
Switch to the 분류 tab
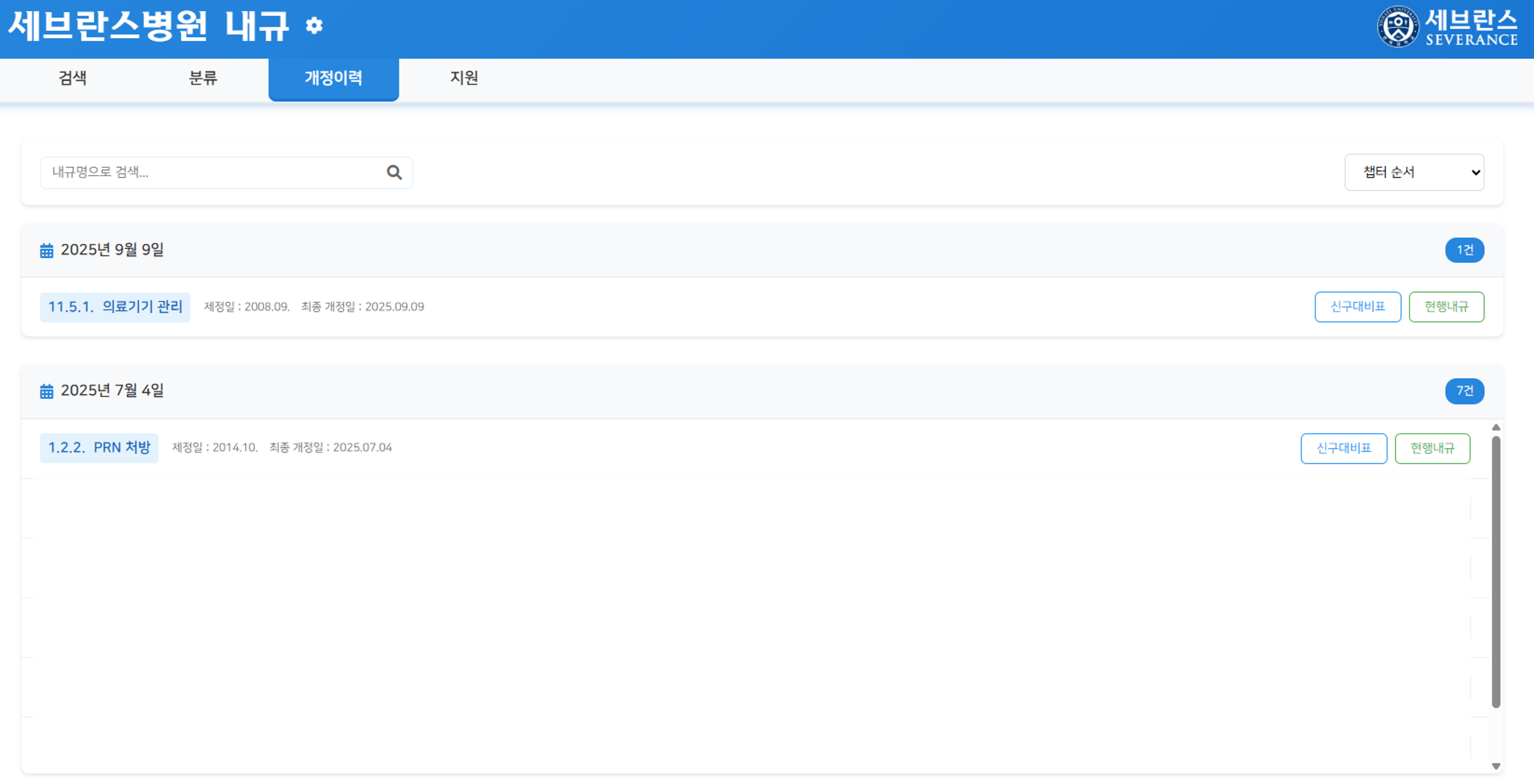coord(203,78)
